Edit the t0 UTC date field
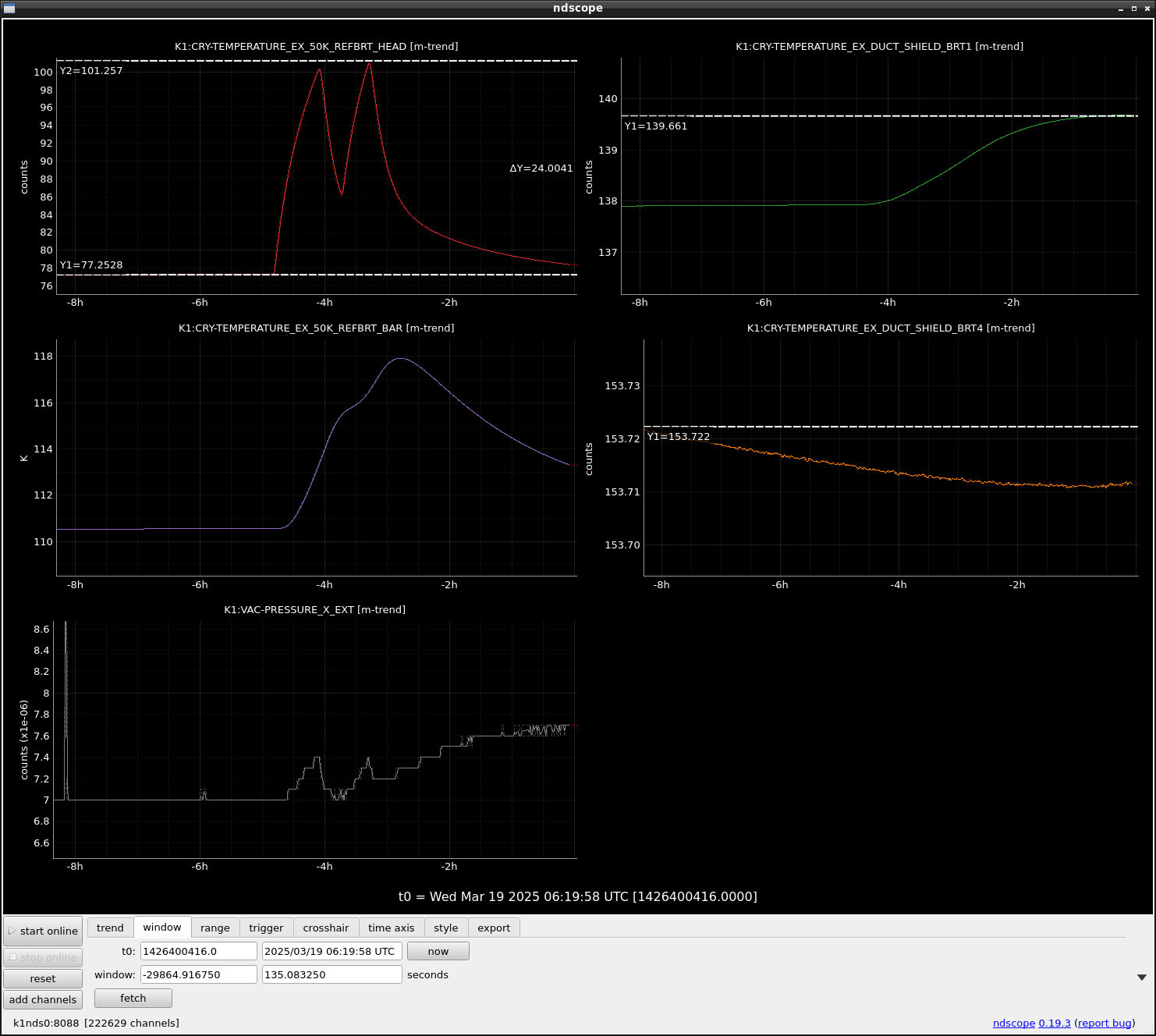 click(x=332, y=951)
